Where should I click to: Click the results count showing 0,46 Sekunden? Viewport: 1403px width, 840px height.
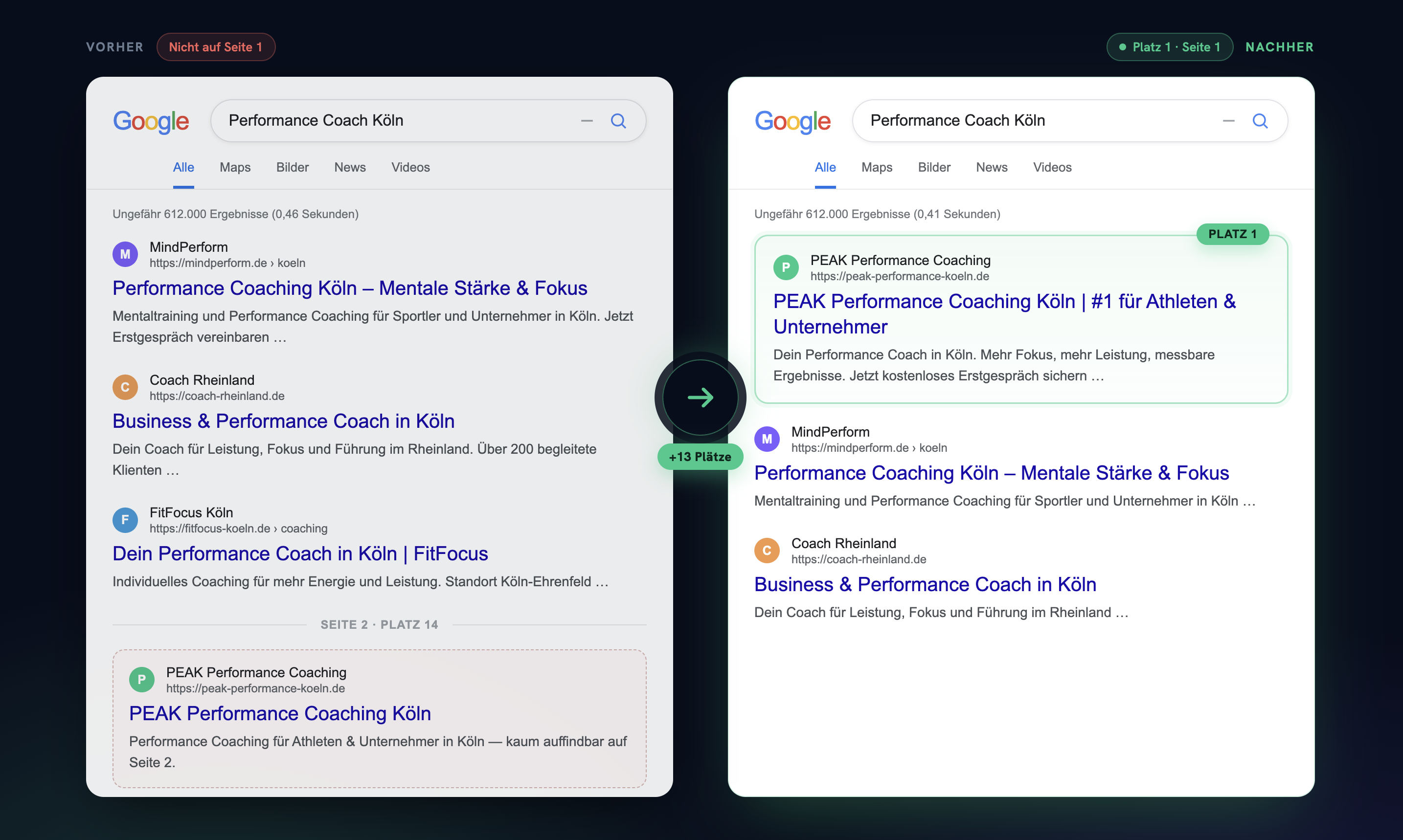point(235,214)
